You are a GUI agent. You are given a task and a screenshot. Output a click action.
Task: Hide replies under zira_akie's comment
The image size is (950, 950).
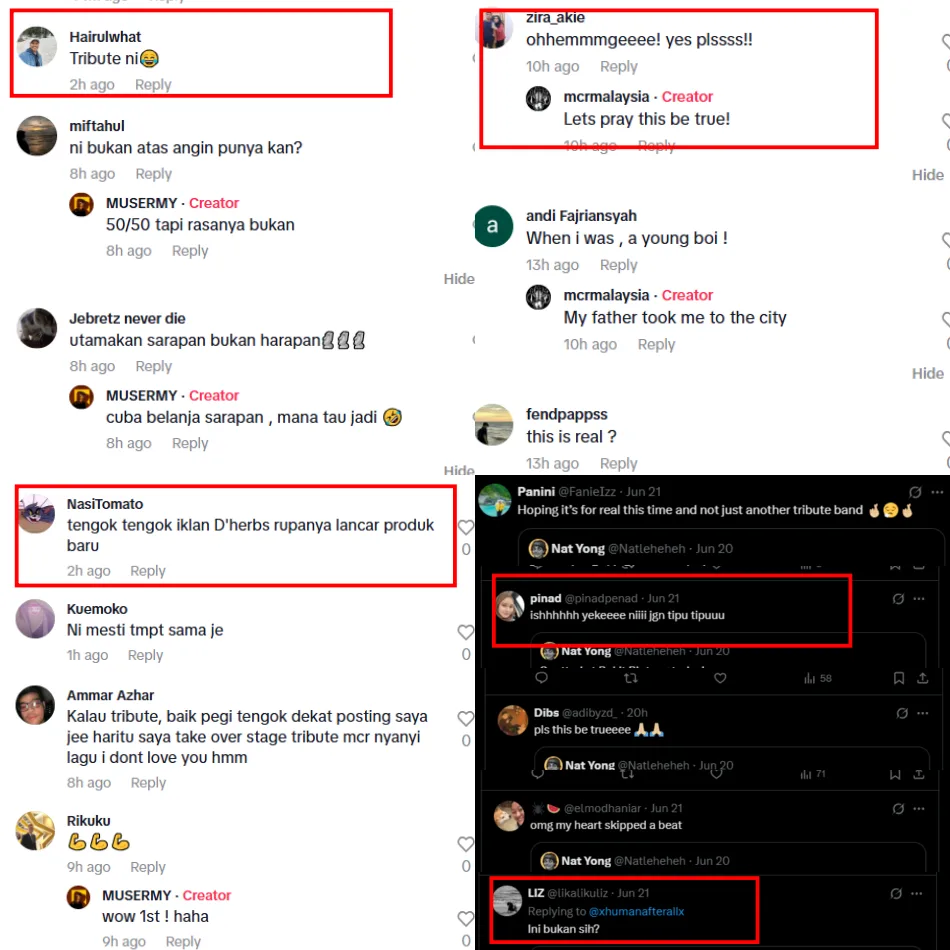[x=927, y=175]
